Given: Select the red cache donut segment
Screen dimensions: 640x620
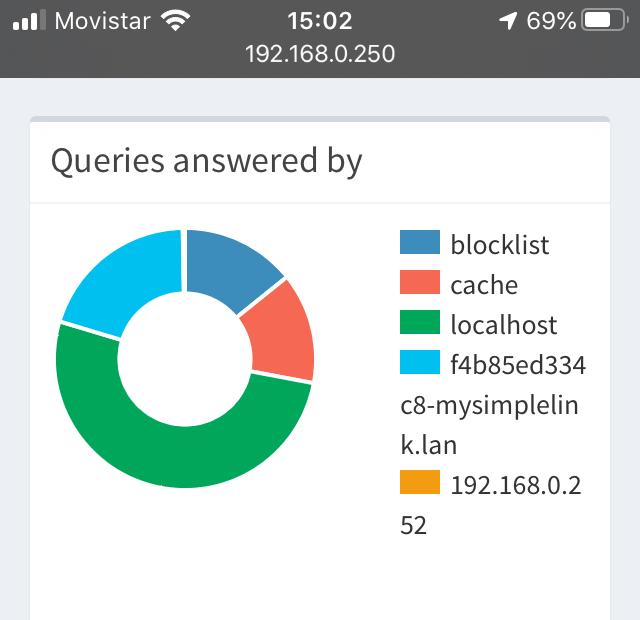Looking at the screenshot, I should 284,333.
